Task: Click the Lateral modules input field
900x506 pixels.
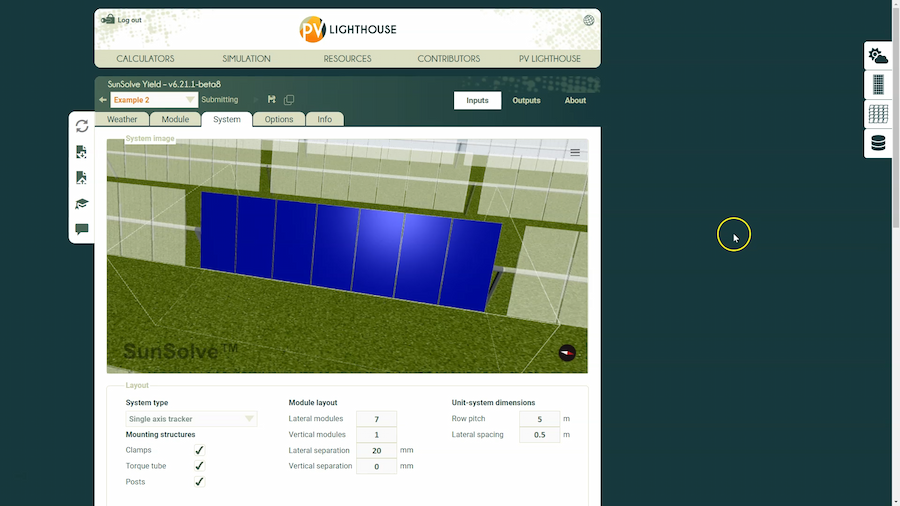Action: click(377, 419)
